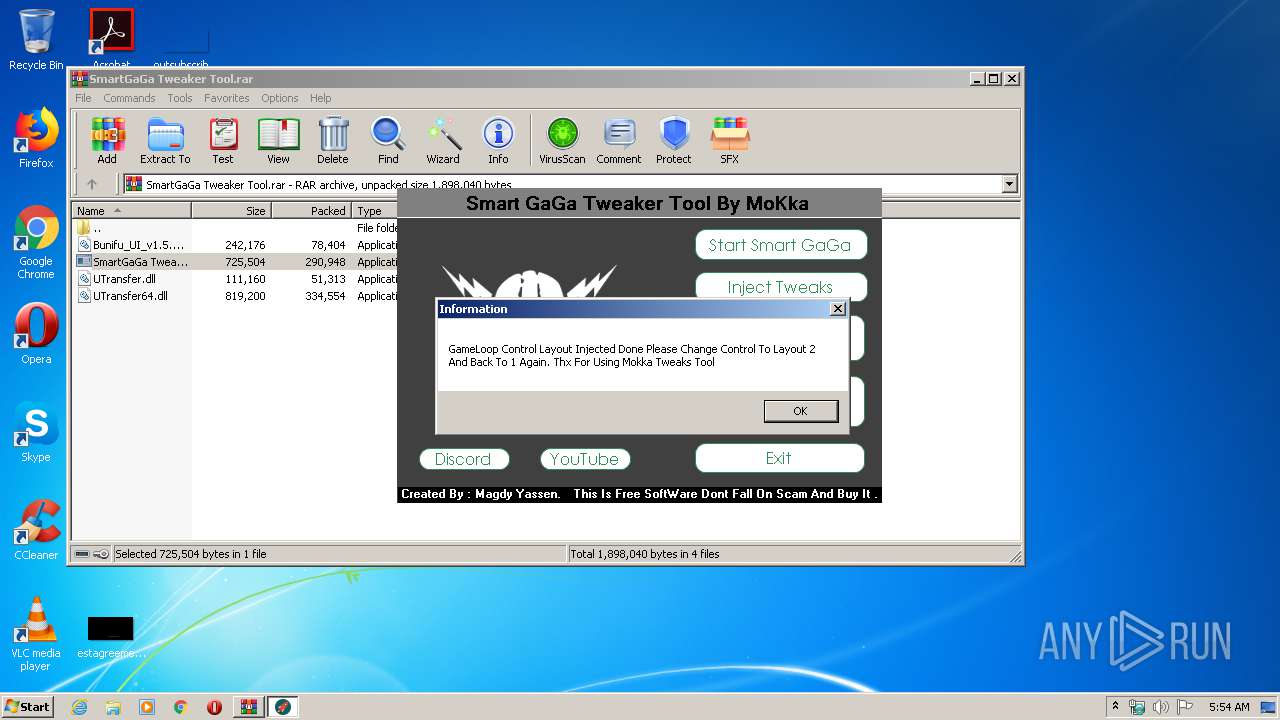Sort files by Packed column header
The image size is (1280, 720).
coord(311,211)
